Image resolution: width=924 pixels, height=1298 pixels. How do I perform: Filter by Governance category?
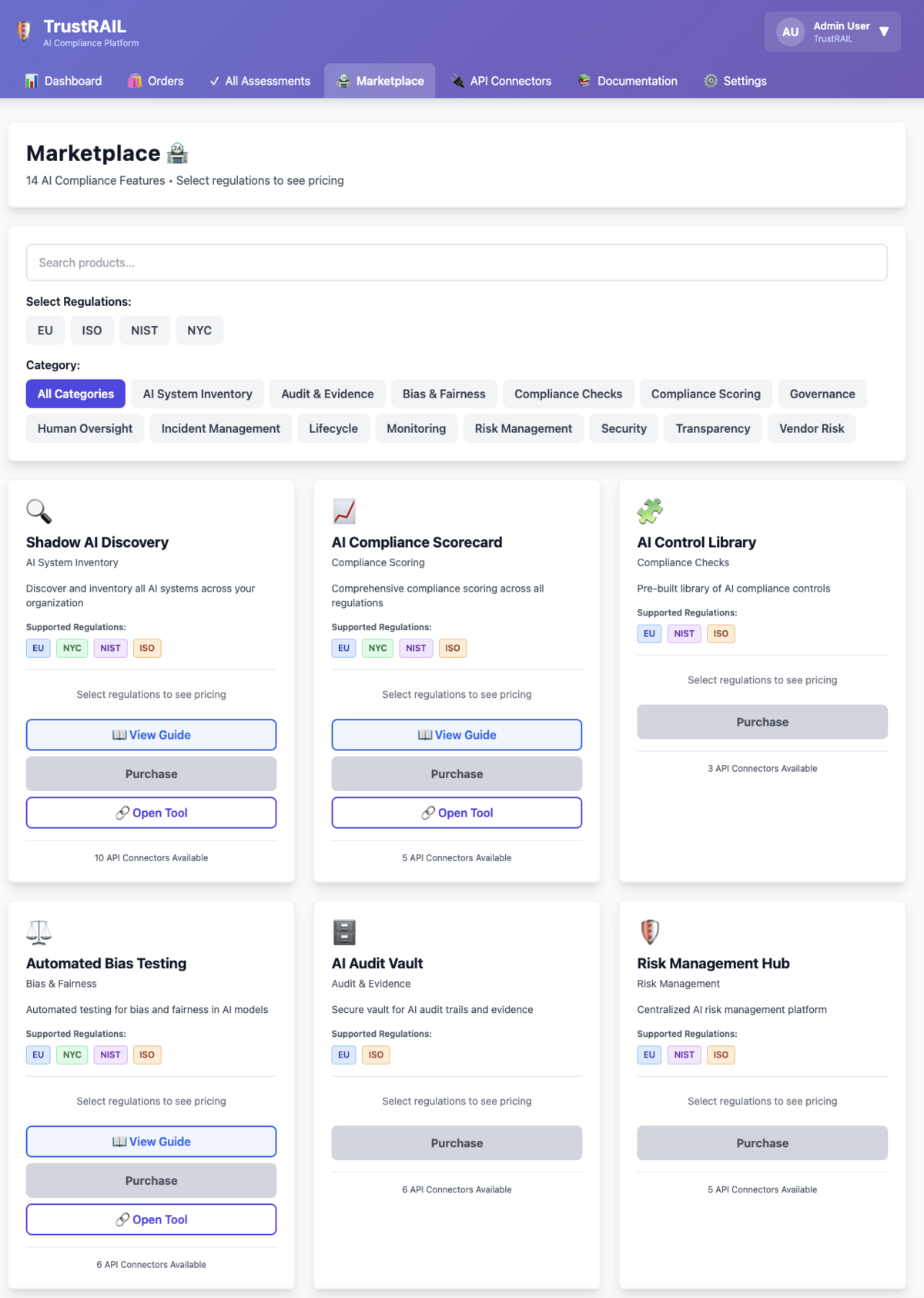[x=822, y=394]
